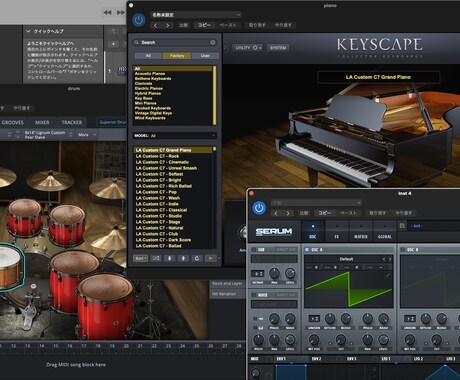Click the shuffle icon in Keyscape browser
Viewport: 460px width, 380px height.
156,258
